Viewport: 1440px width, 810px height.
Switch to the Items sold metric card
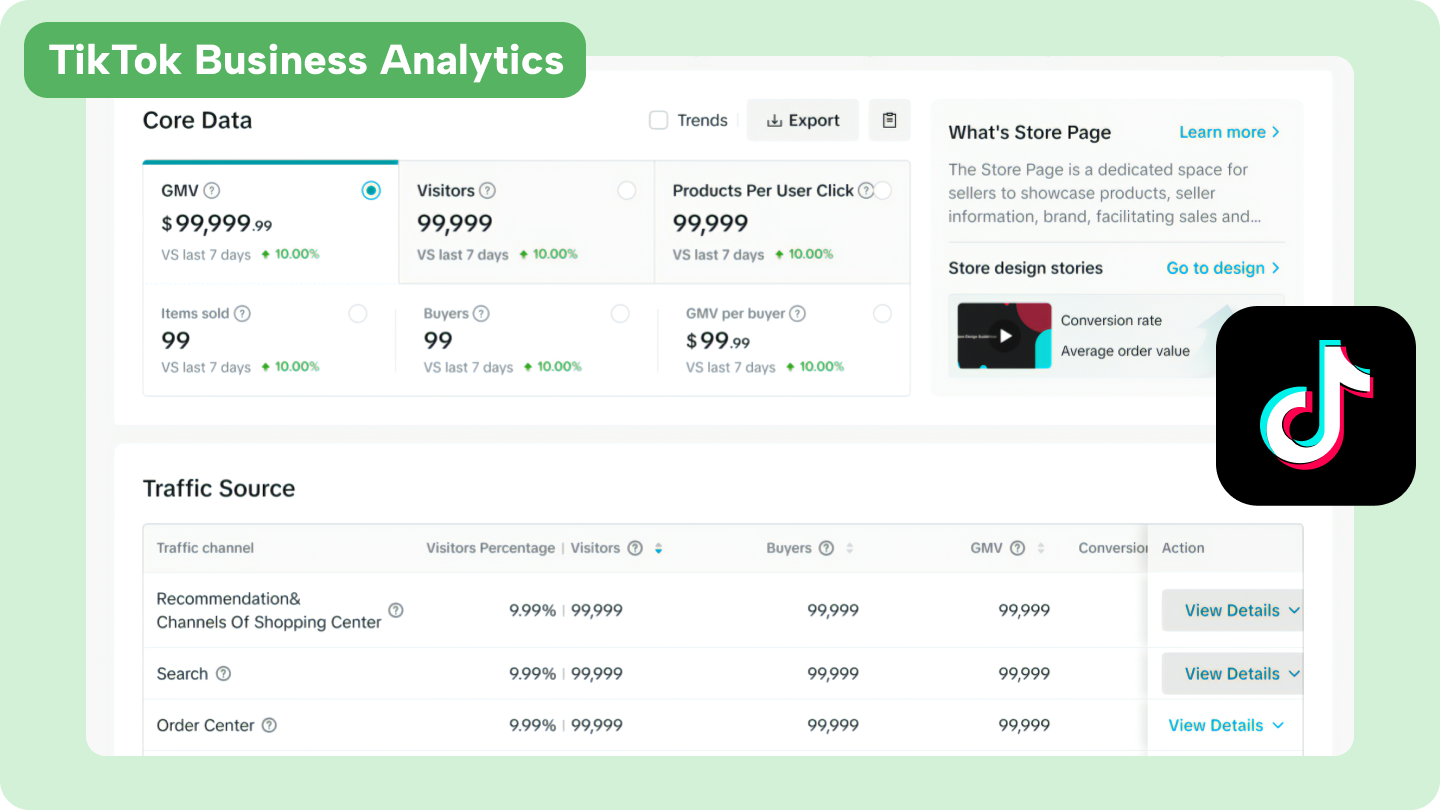point(250,340)
